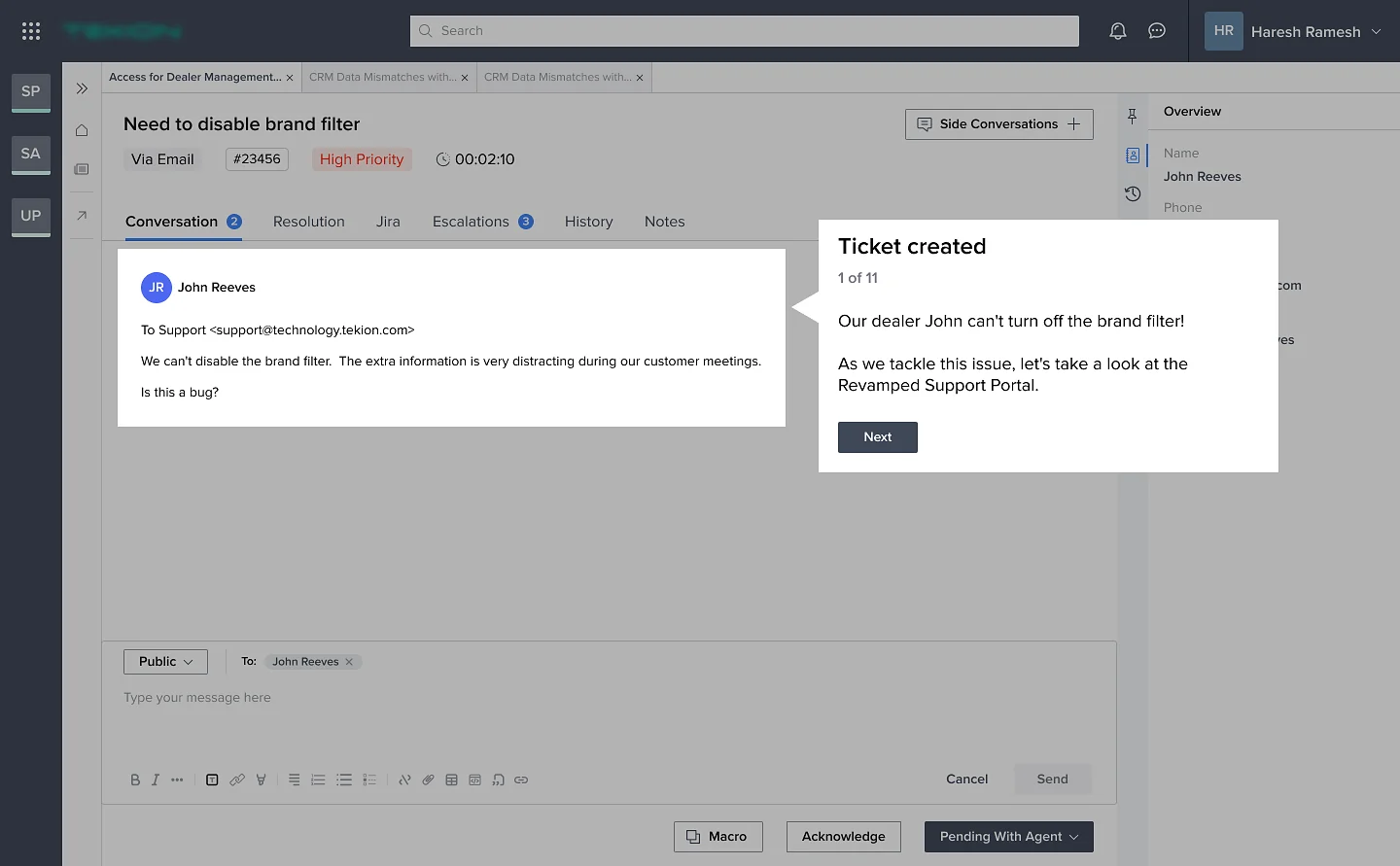Toggle italic formatting in message editor

[x=156, y=779]
